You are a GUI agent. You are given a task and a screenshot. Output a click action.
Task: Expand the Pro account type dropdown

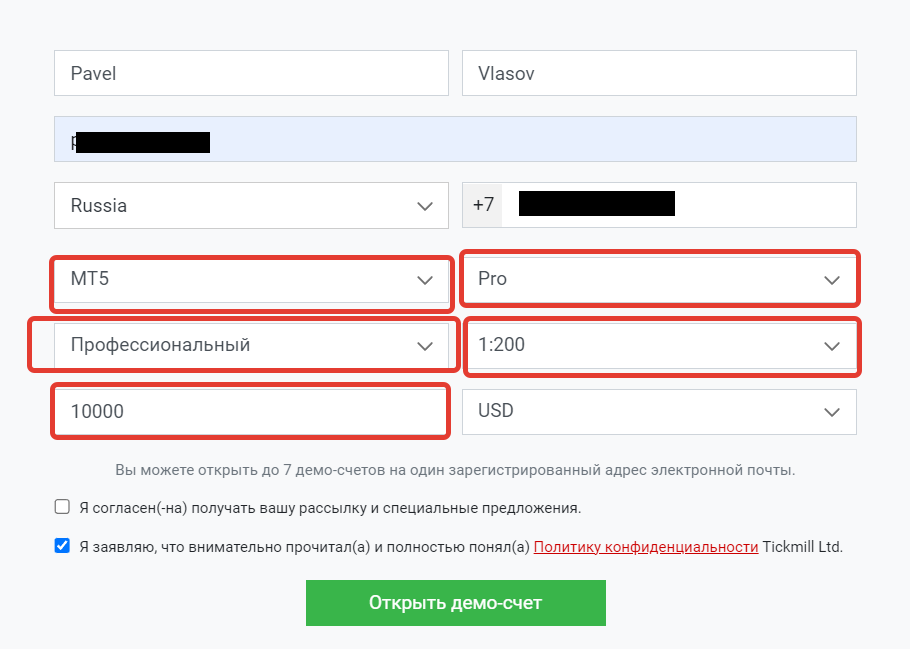(659, 280)
